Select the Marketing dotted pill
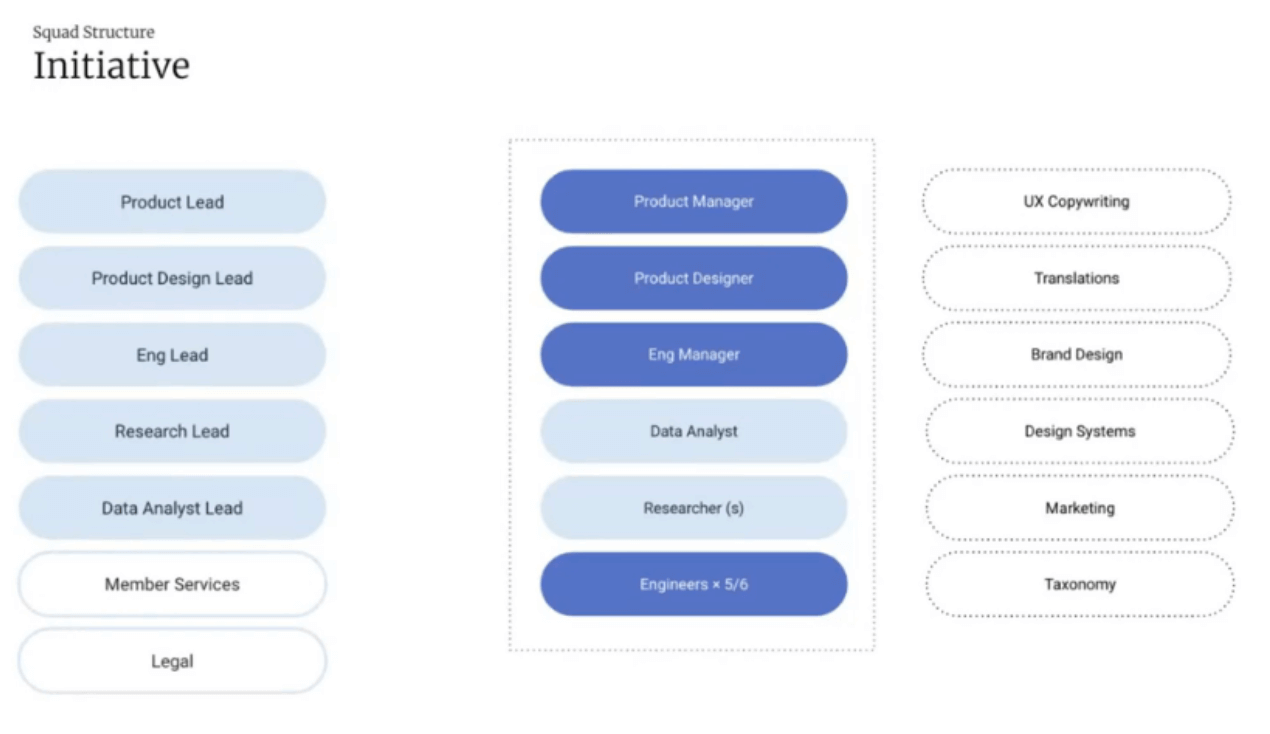 point(1079,508)
